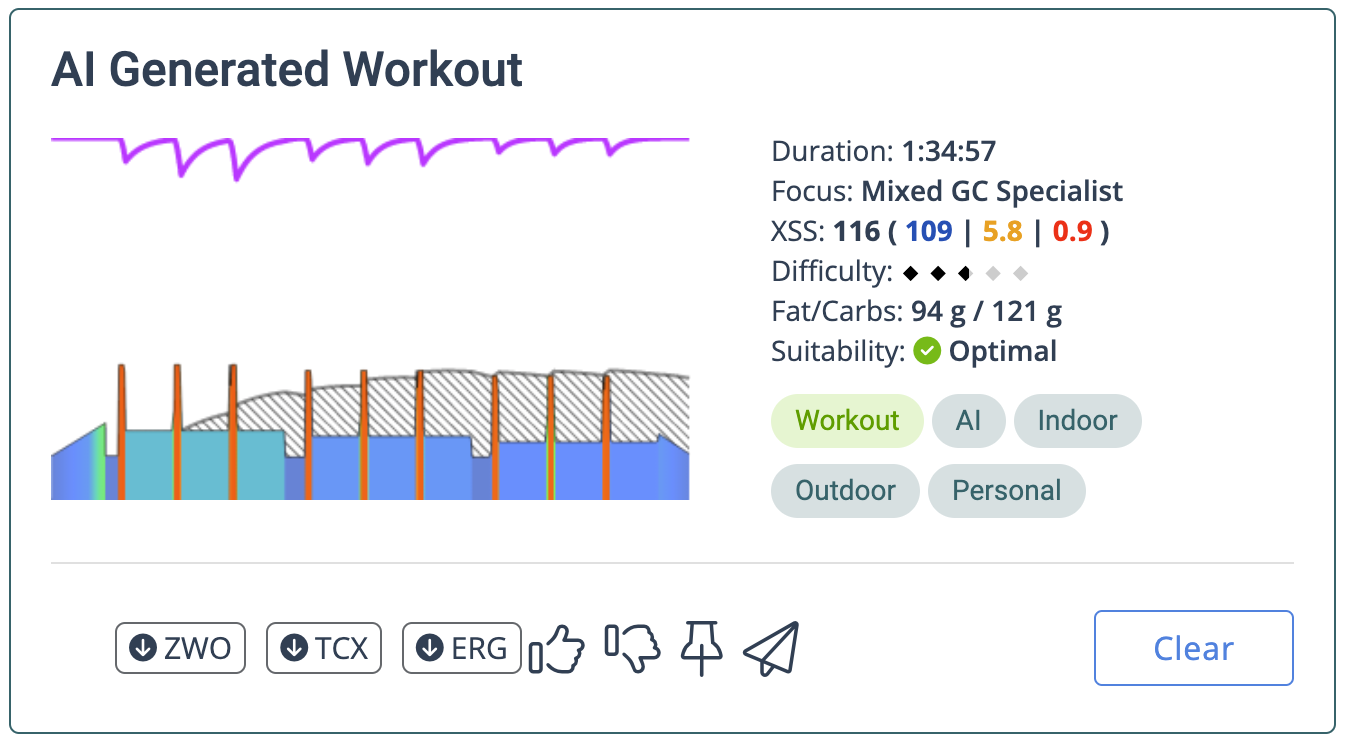Download the workout as ERG
The image size is (1350, 744).
coord(462,648)
